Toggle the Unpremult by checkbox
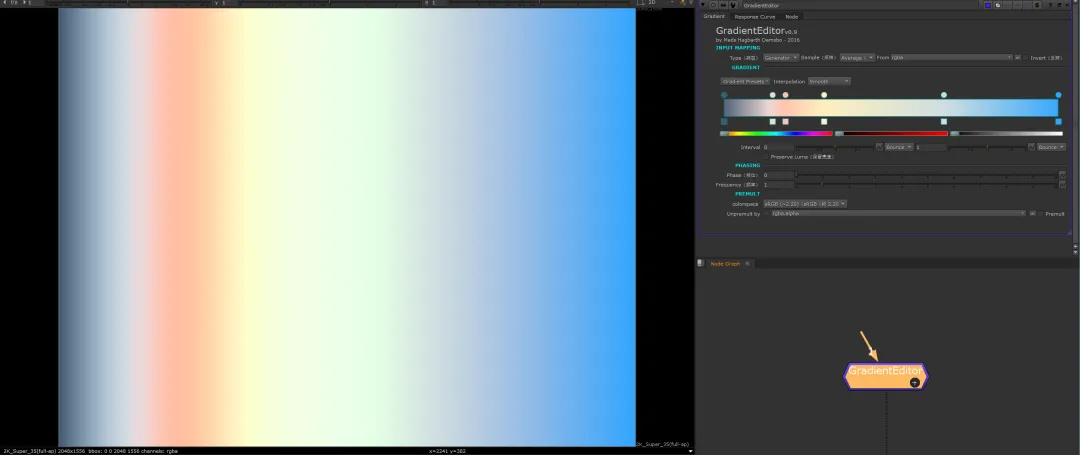Viewport: 1080px width, 455px height. (x=767, y=213)
